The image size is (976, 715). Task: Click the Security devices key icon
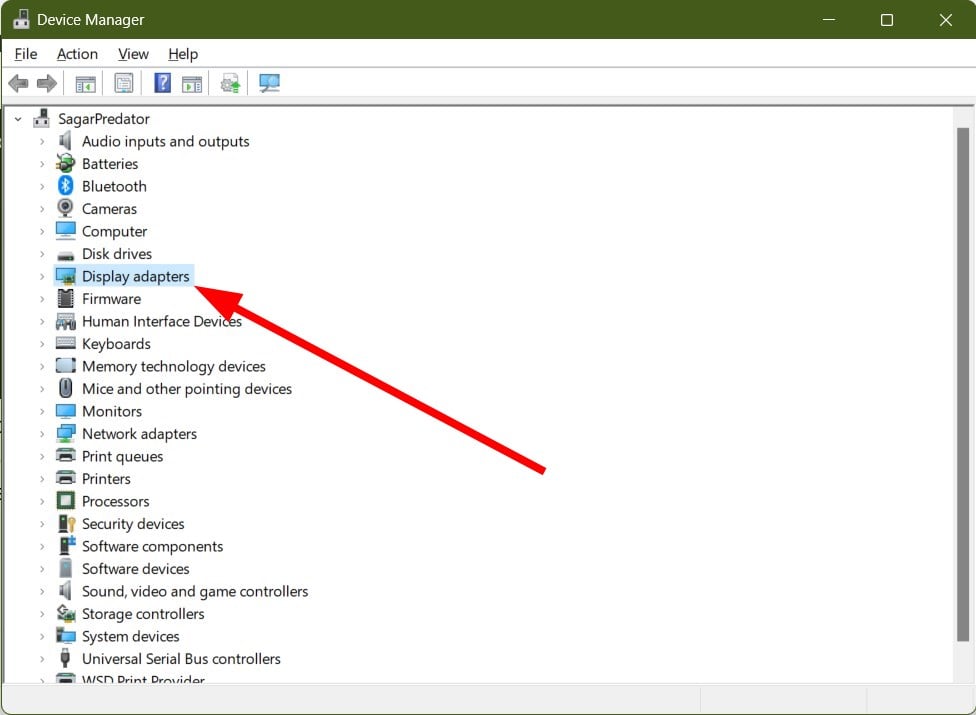[x=66, y=523]
